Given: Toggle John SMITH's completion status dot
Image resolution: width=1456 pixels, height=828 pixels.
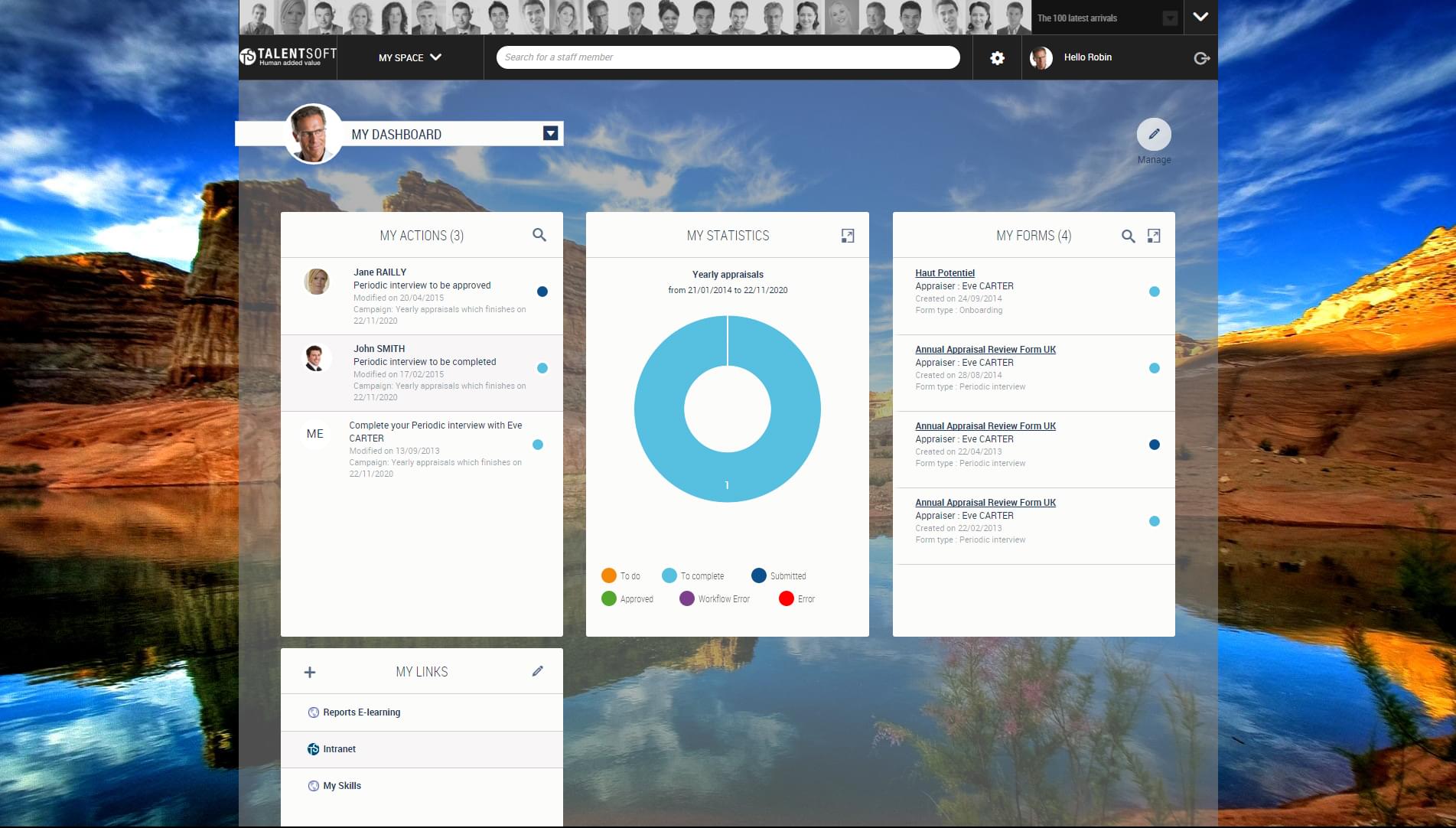Looking at the screenshot, I should (x=542, y=368).
